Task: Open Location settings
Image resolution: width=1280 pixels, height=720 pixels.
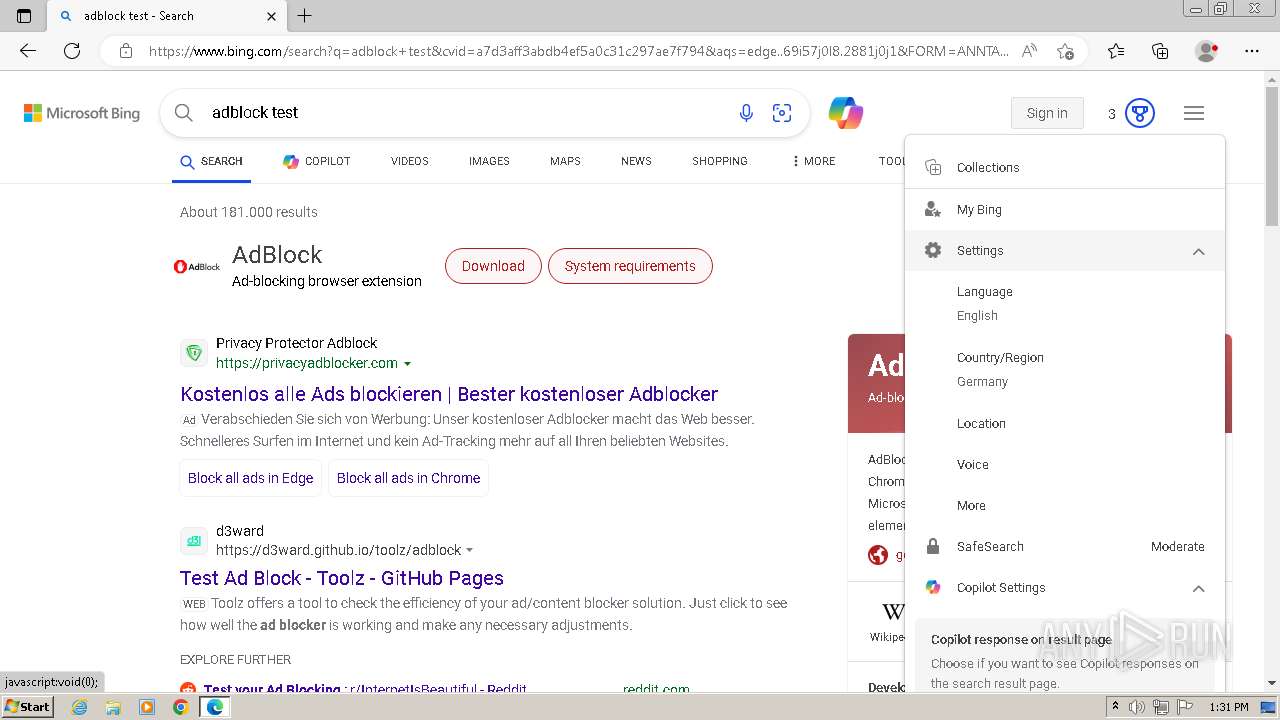Action: [1065, 423]
